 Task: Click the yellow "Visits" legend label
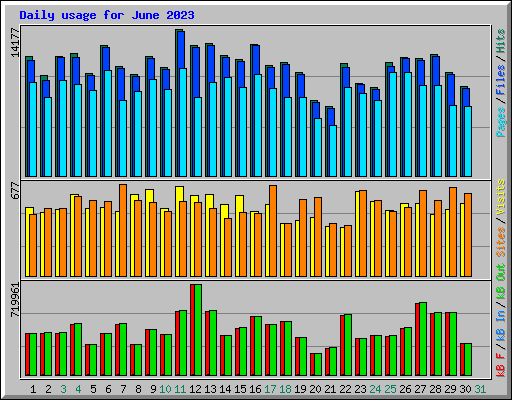[501, 197]
